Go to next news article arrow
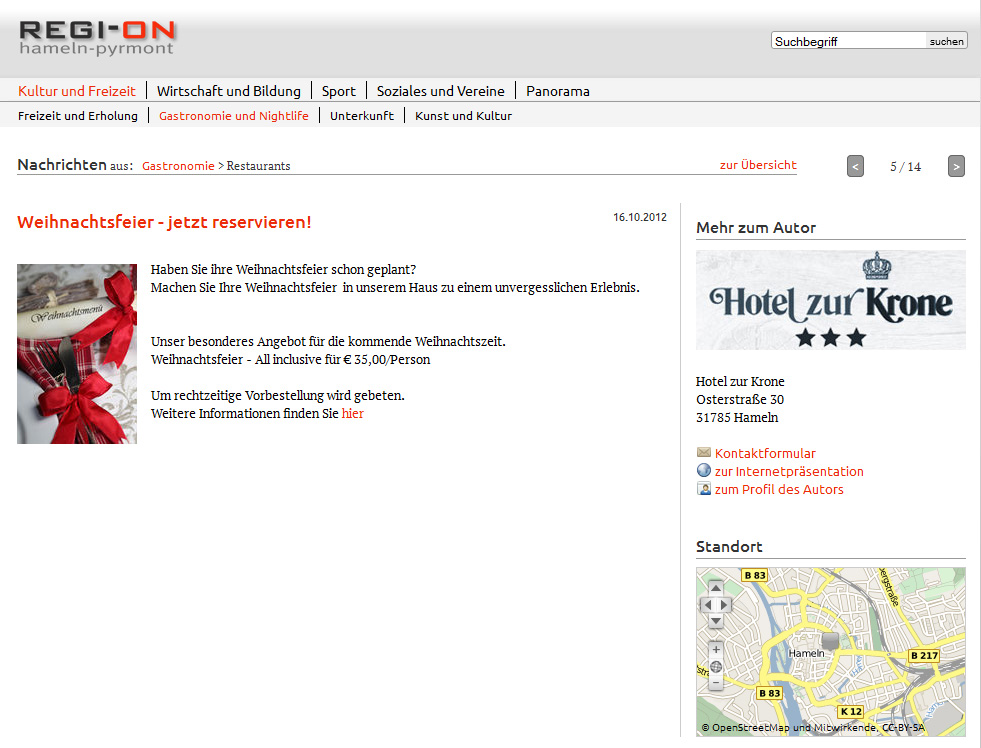 pyautogui.click(x=956, y=166)
